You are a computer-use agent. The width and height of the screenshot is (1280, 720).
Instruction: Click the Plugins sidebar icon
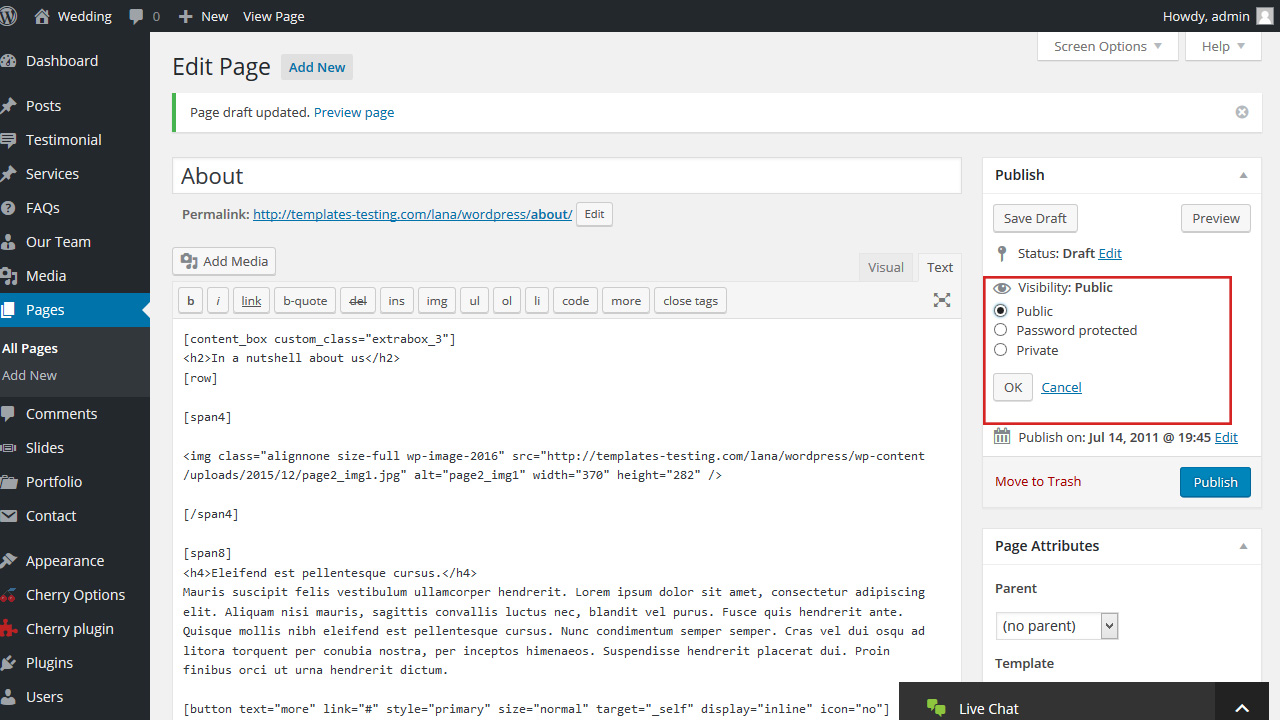coord(9,663)
